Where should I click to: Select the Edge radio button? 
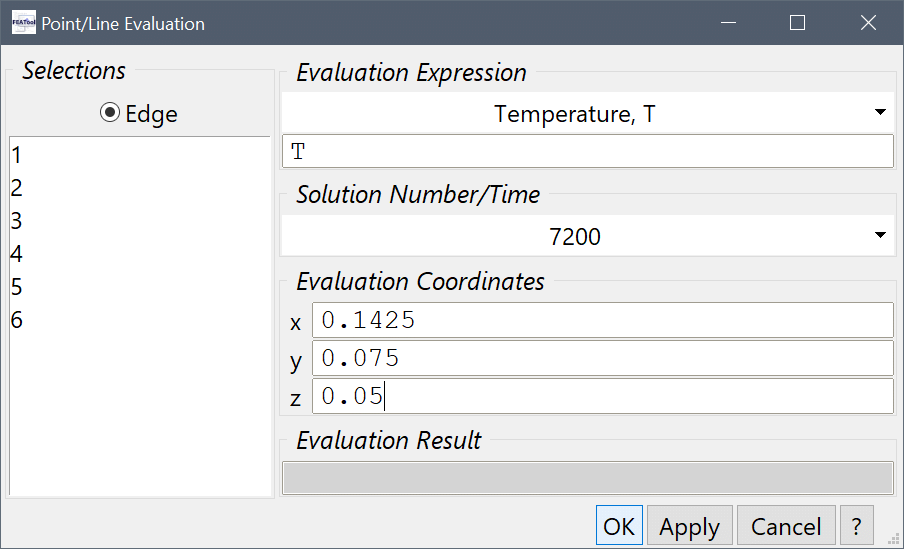[110, 114]
